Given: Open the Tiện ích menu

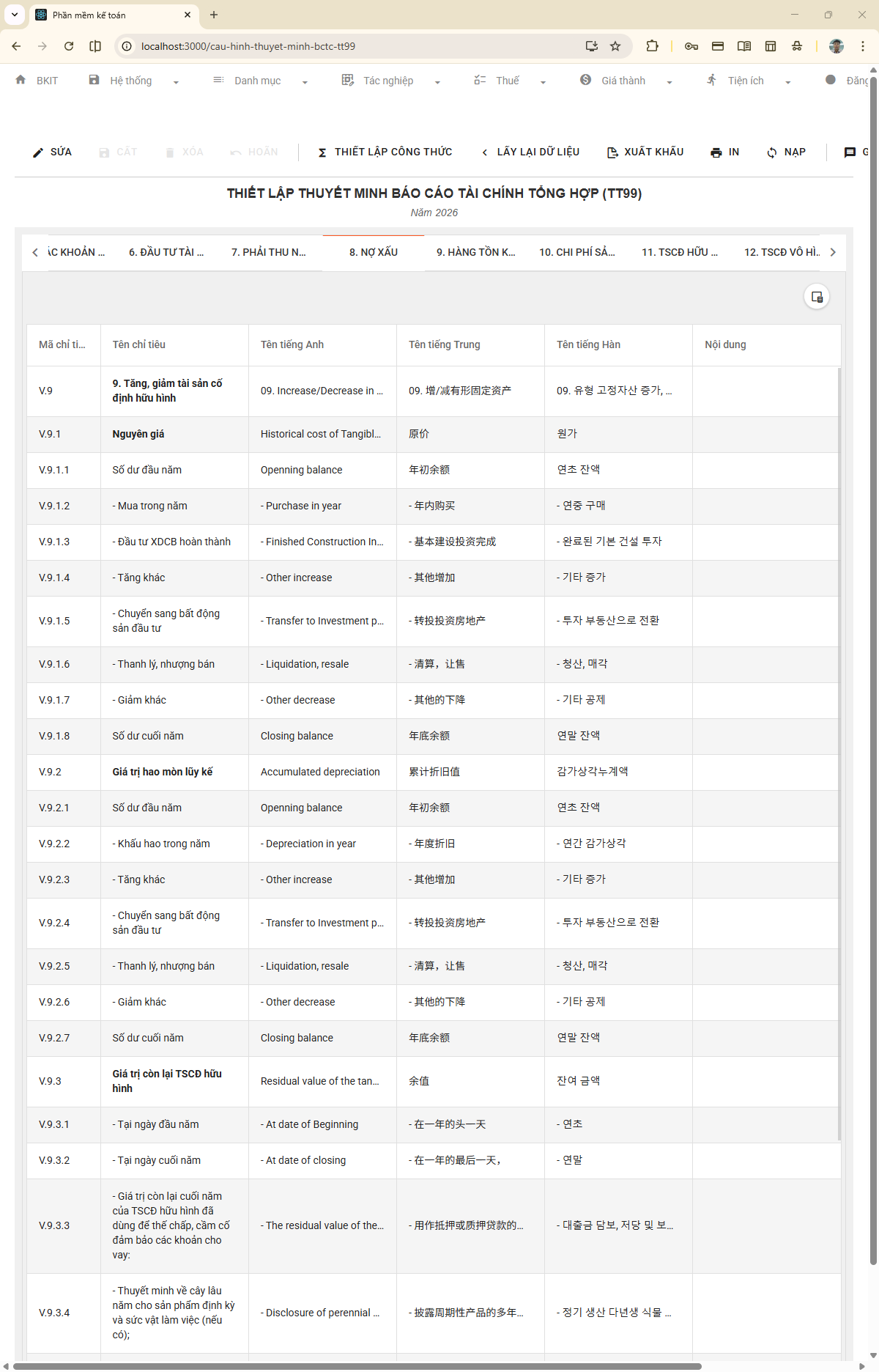Looking at the screenshot, I should pyautogui.click(x=746, y=81).
